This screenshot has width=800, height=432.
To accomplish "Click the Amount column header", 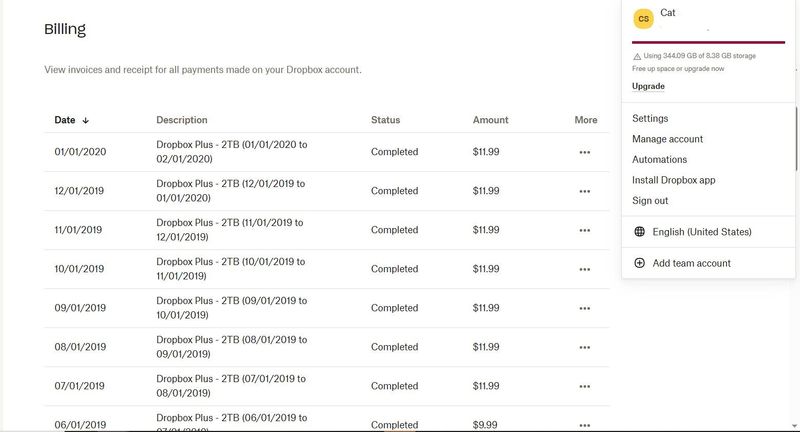I will tap(490, 120).
